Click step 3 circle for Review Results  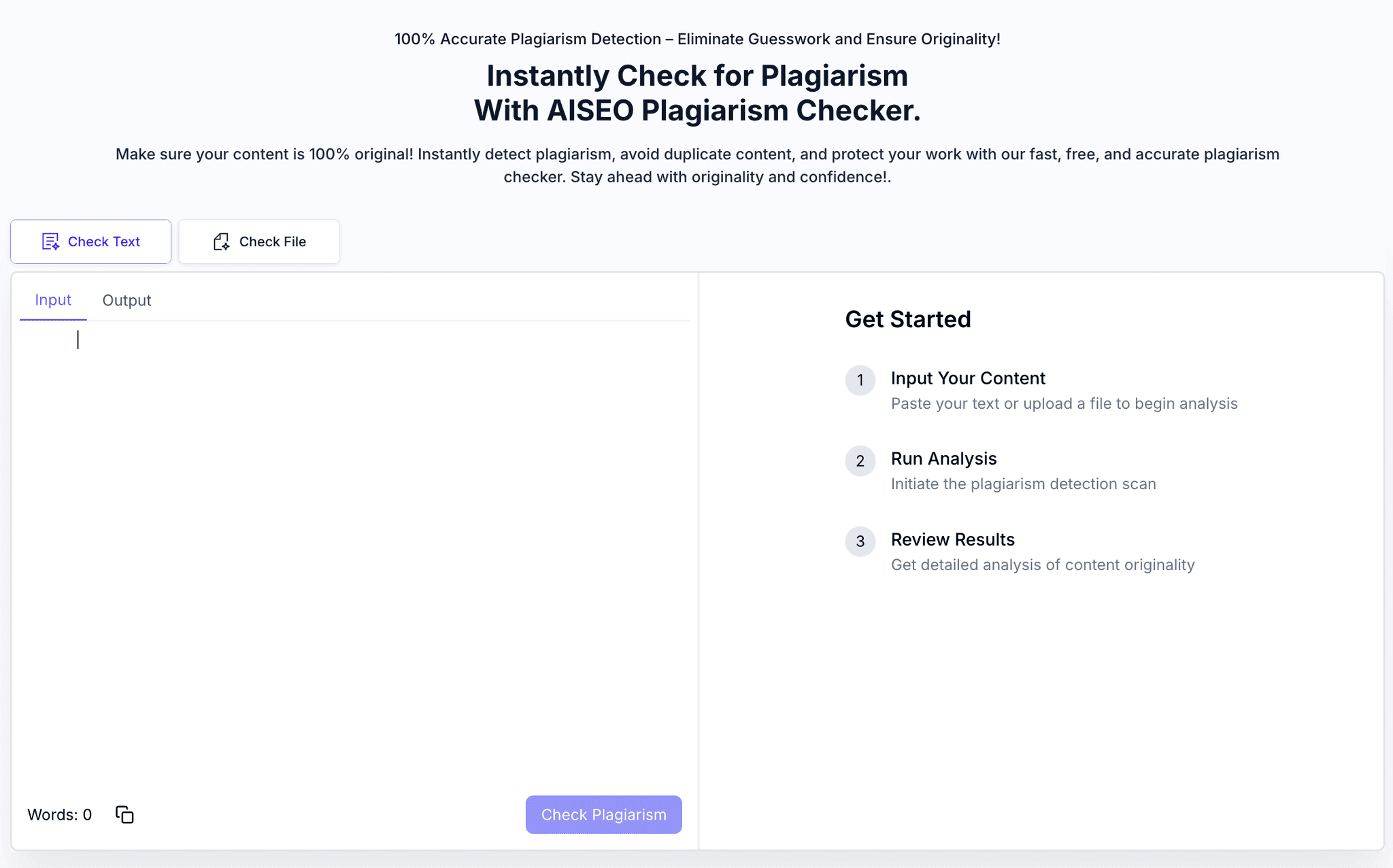coord(860,541)
